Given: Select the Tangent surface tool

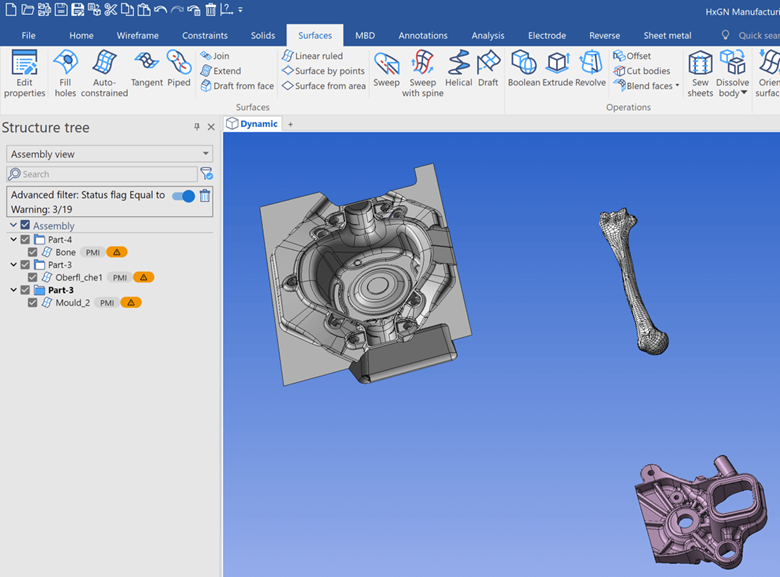Looking at the screenshot, I should click(x=147, y=69).
